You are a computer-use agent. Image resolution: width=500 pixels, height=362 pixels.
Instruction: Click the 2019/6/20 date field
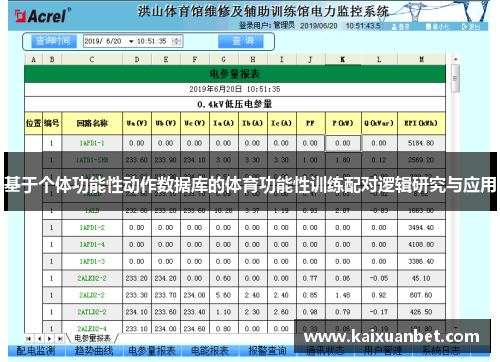103,41
